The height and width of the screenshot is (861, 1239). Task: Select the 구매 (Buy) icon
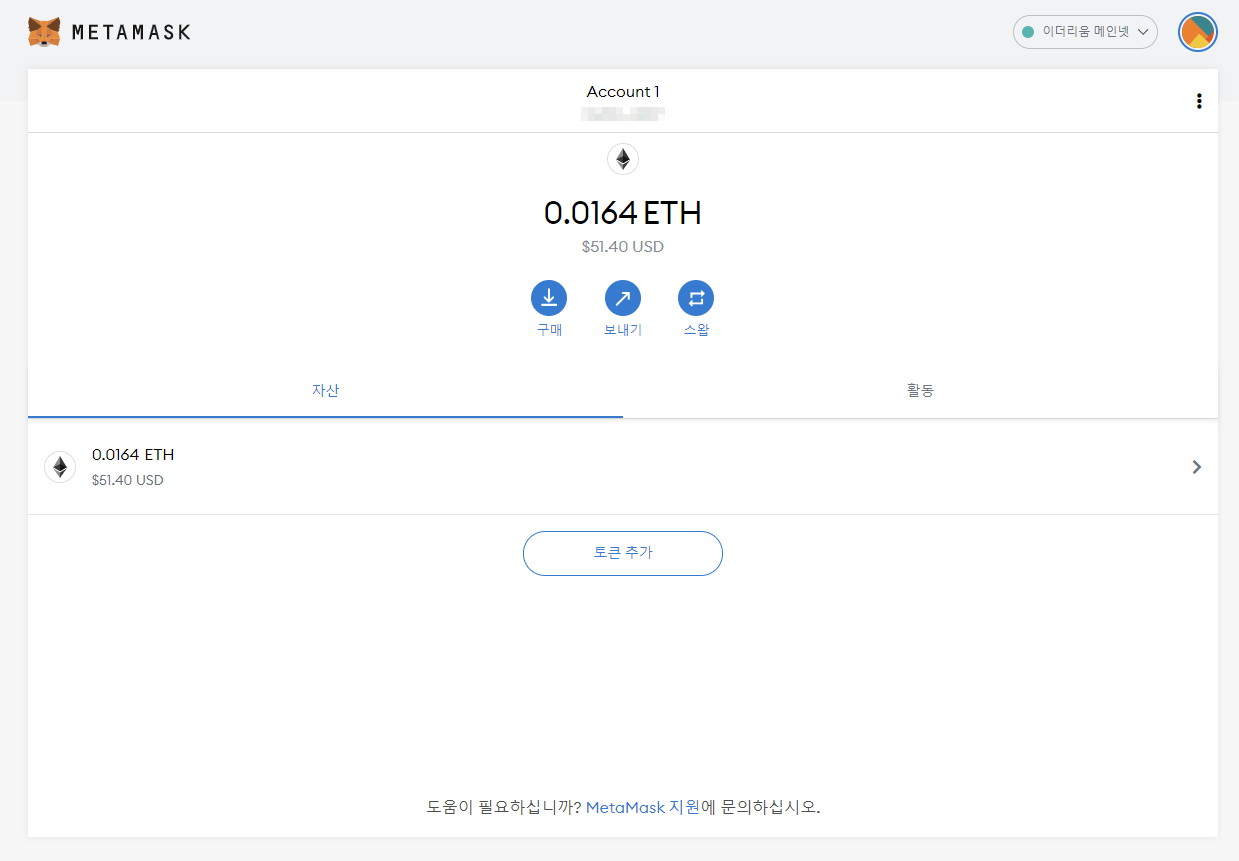coord(548,296)
